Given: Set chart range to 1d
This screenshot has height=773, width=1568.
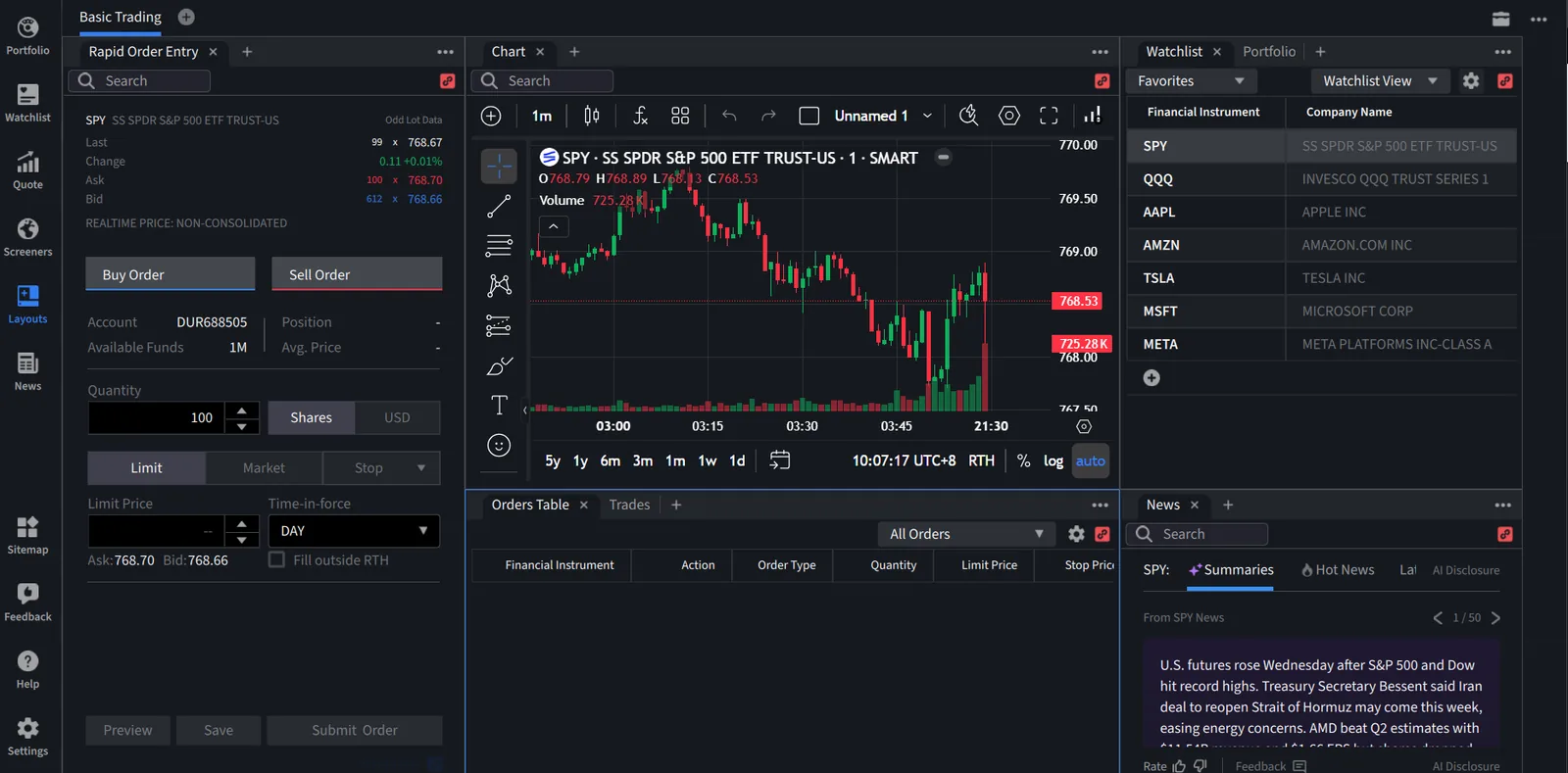Looking at the screenshot, I should [x=737, y=460].
